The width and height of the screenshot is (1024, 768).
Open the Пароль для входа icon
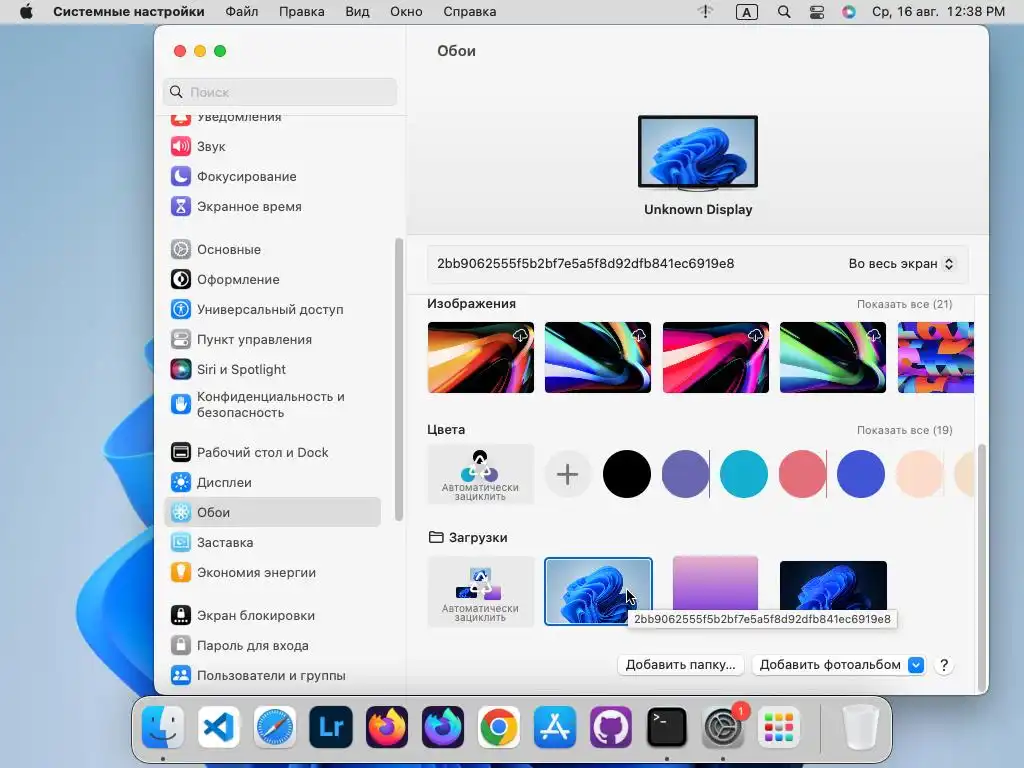[x=181, y=645]
